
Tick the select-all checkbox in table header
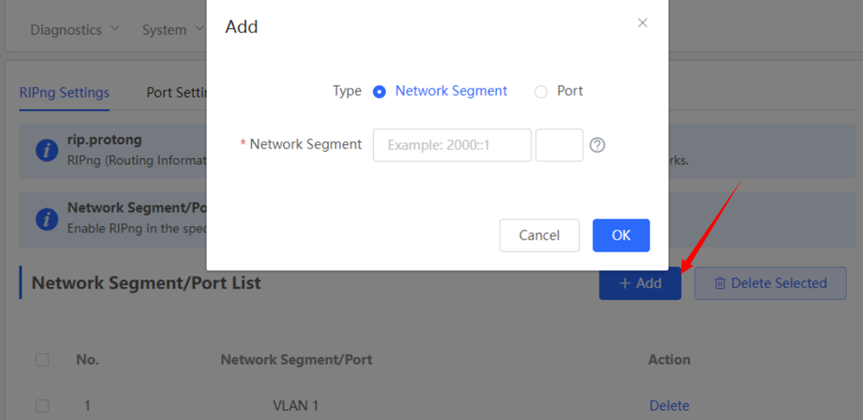coord(42,360)
